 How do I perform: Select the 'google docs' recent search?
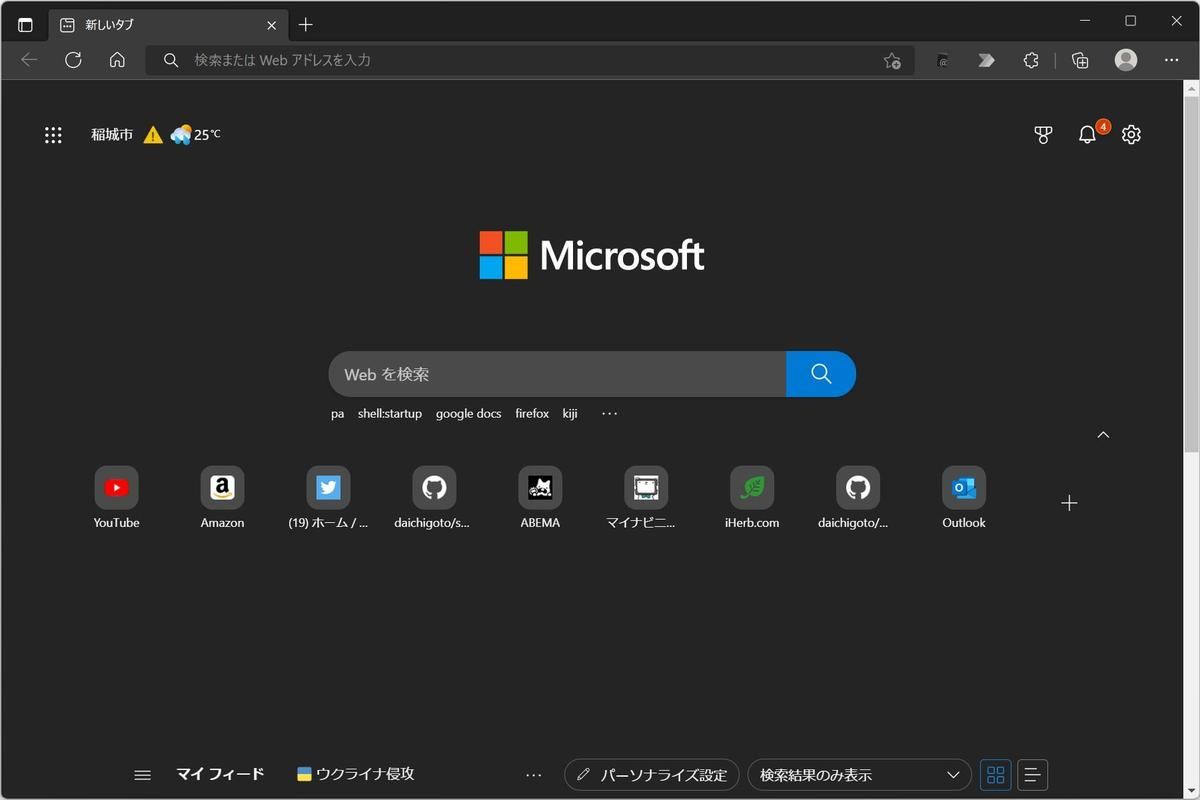pos(468,413)
